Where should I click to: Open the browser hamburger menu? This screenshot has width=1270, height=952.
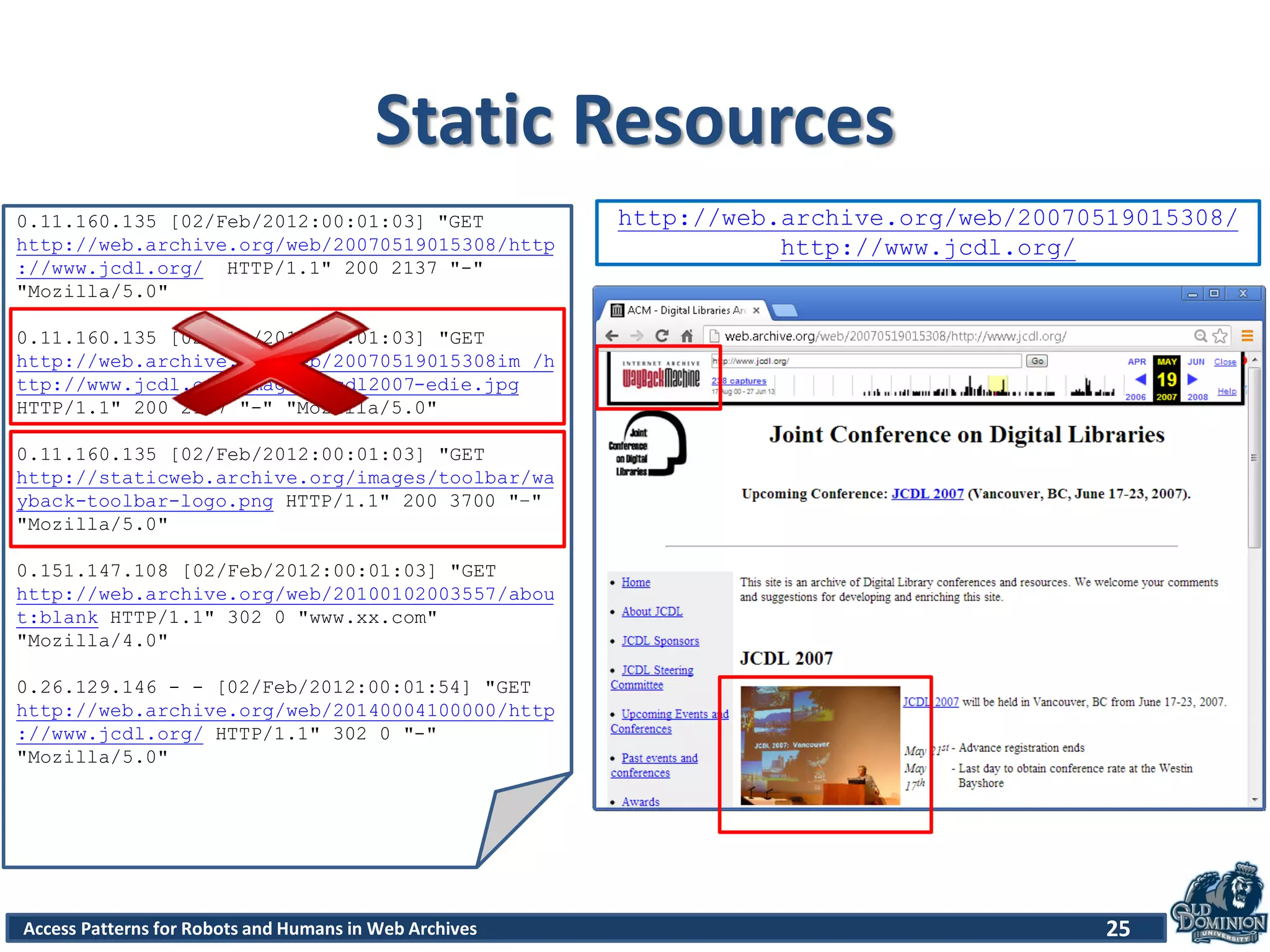point(1247,336)
